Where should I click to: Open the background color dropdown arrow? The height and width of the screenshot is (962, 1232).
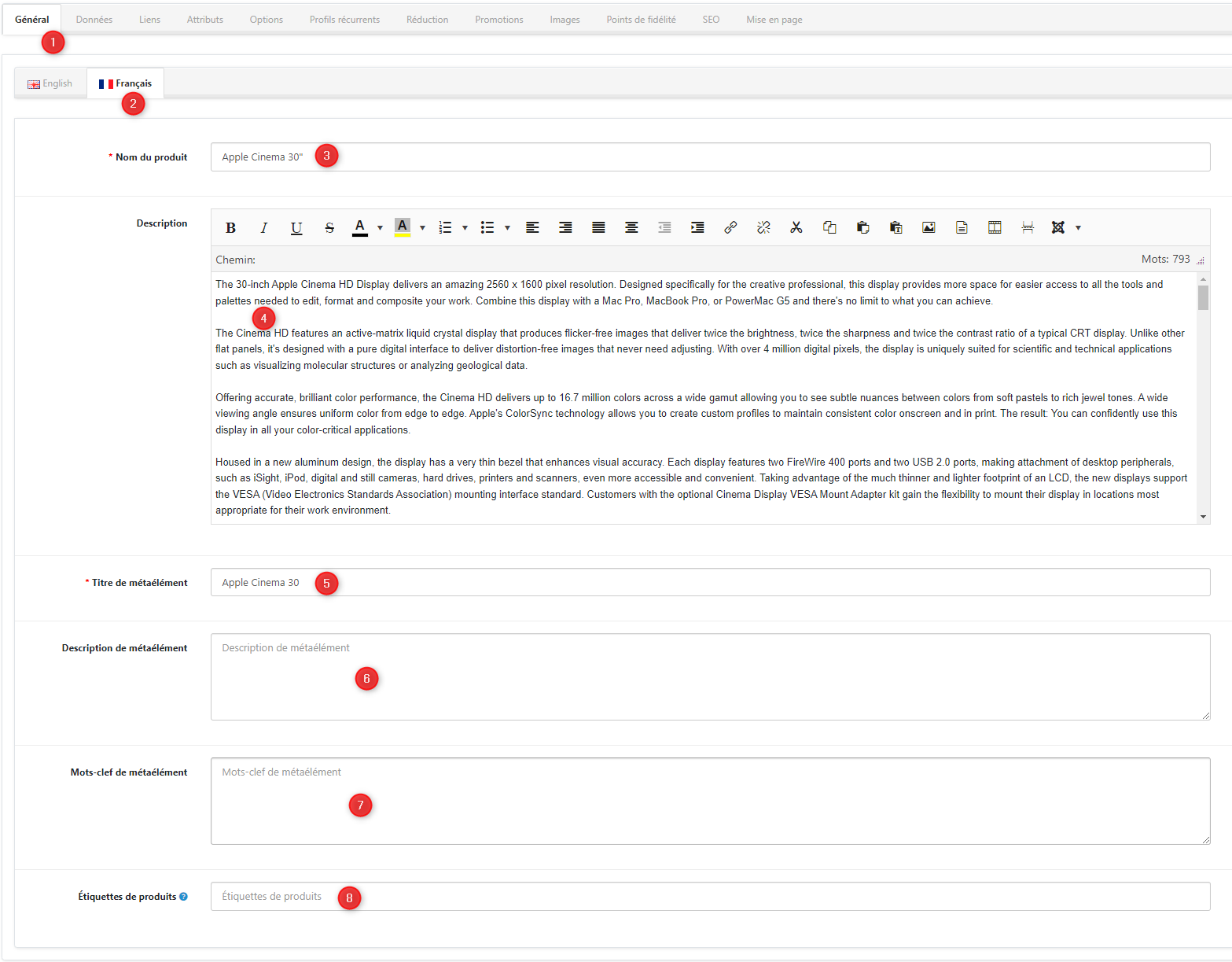click(422, 228)
